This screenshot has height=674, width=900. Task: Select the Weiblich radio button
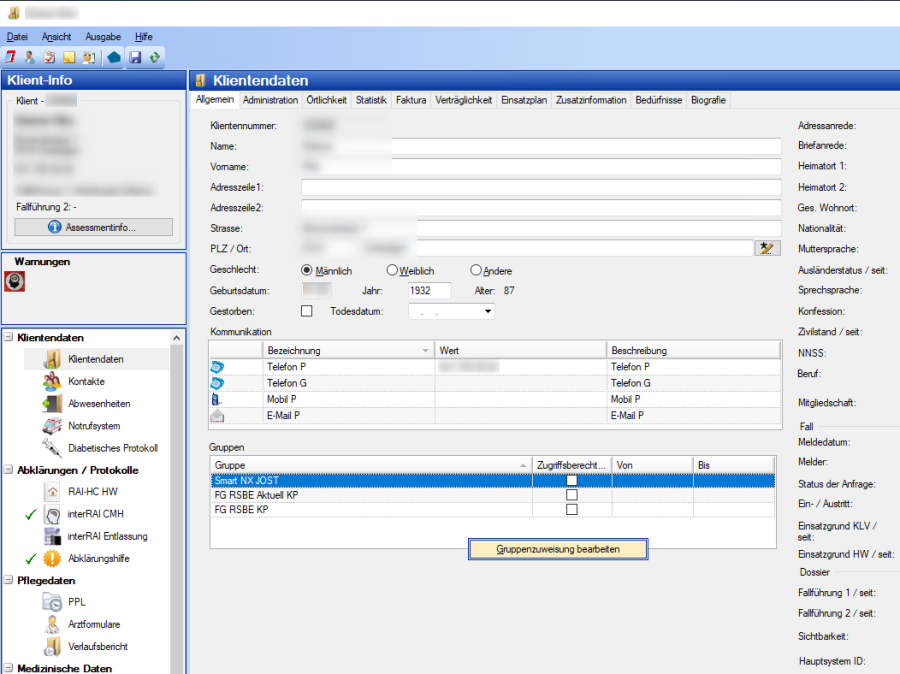393,270
